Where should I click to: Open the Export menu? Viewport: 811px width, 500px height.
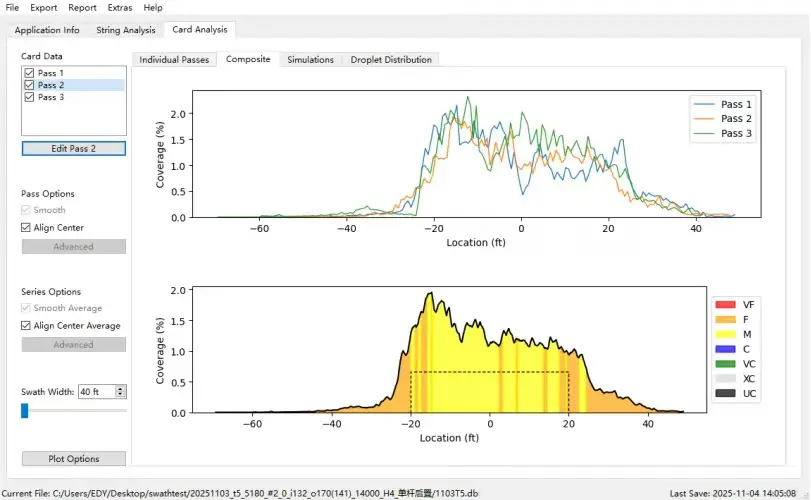[x=44, y=8]
